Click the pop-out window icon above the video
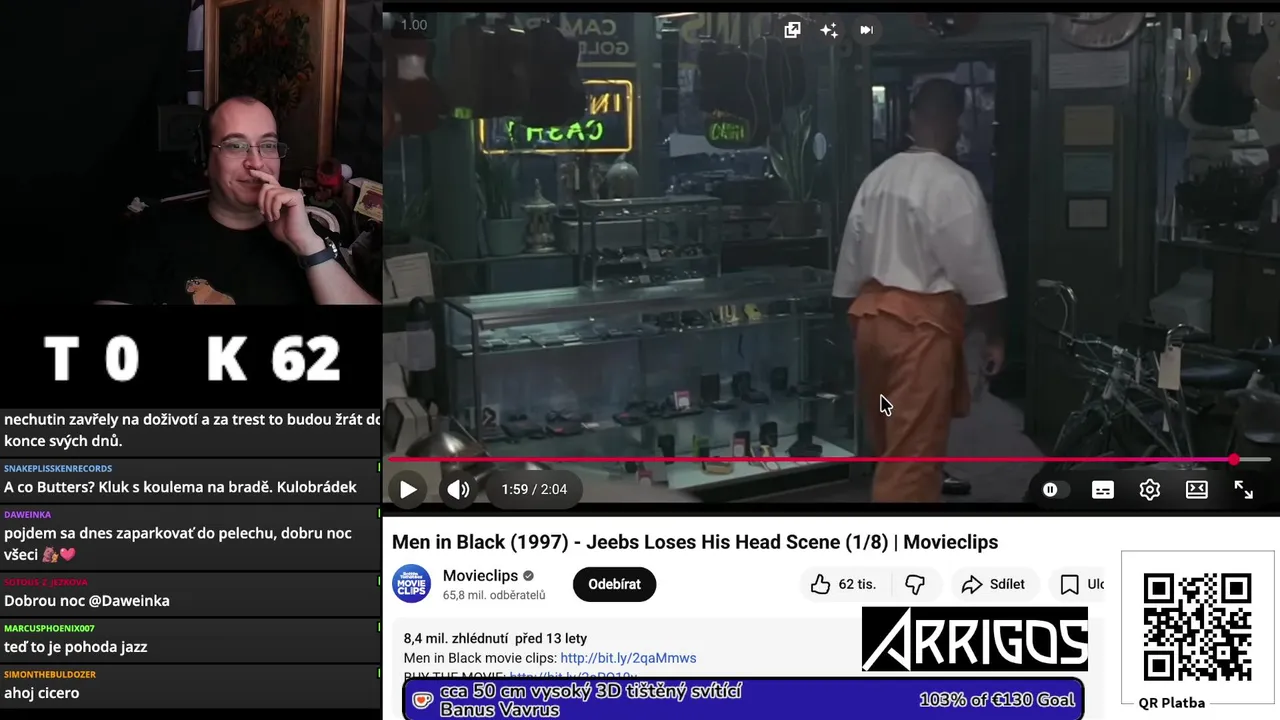Screen dimensions: 1280x720 [x=792, y=30]
